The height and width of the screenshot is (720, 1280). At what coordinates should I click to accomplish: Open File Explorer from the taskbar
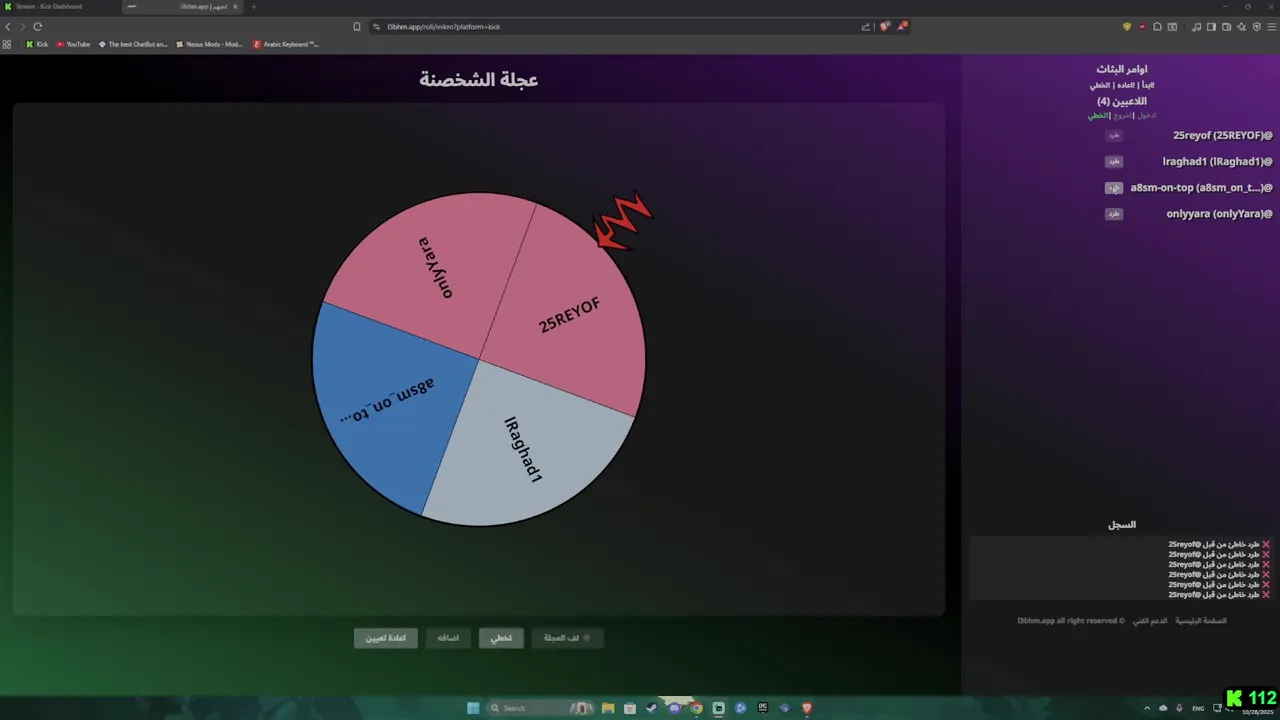[x=607, y=708]
